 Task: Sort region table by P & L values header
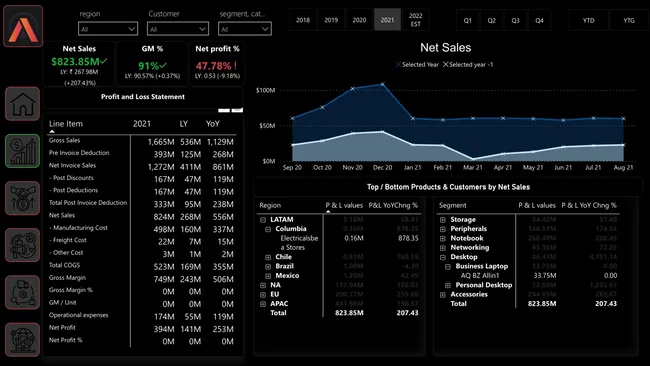(x=344, y=205)
